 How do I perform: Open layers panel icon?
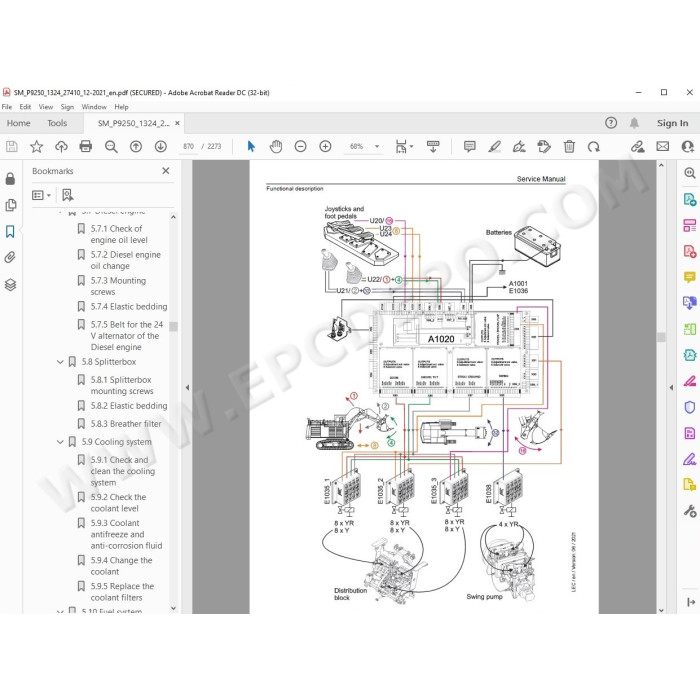[10, 284]
